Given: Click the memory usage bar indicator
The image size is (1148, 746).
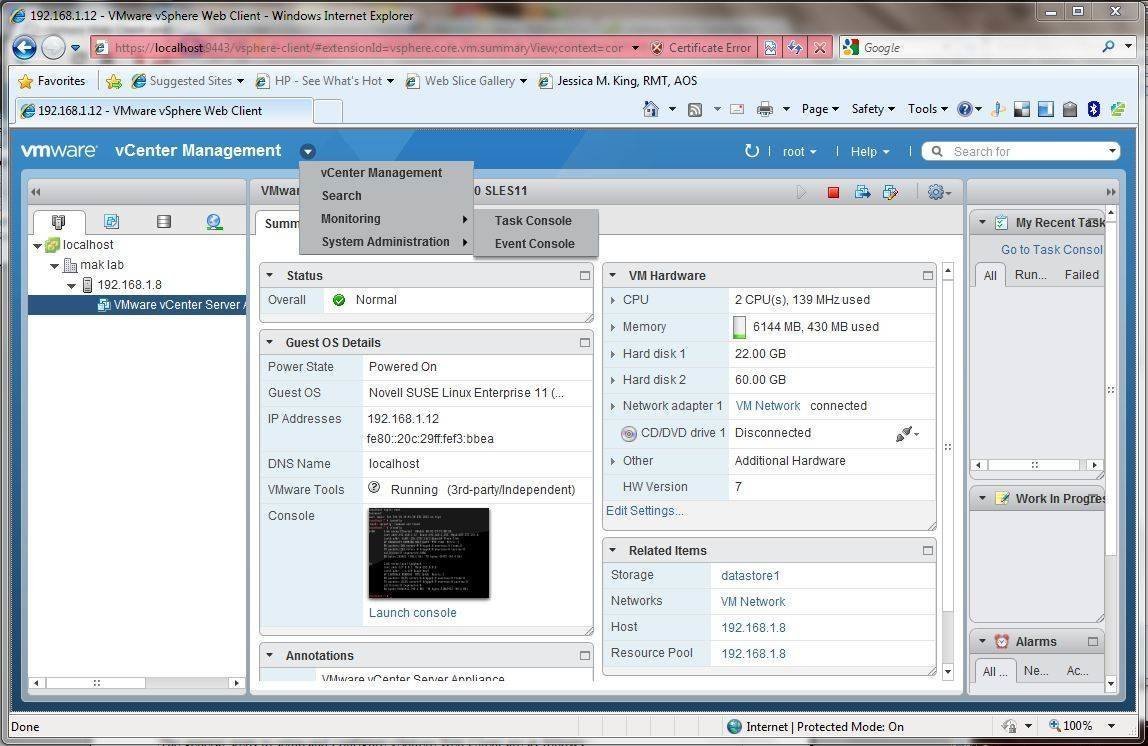Looking at the screenshot, I should [x=739, y=327].
